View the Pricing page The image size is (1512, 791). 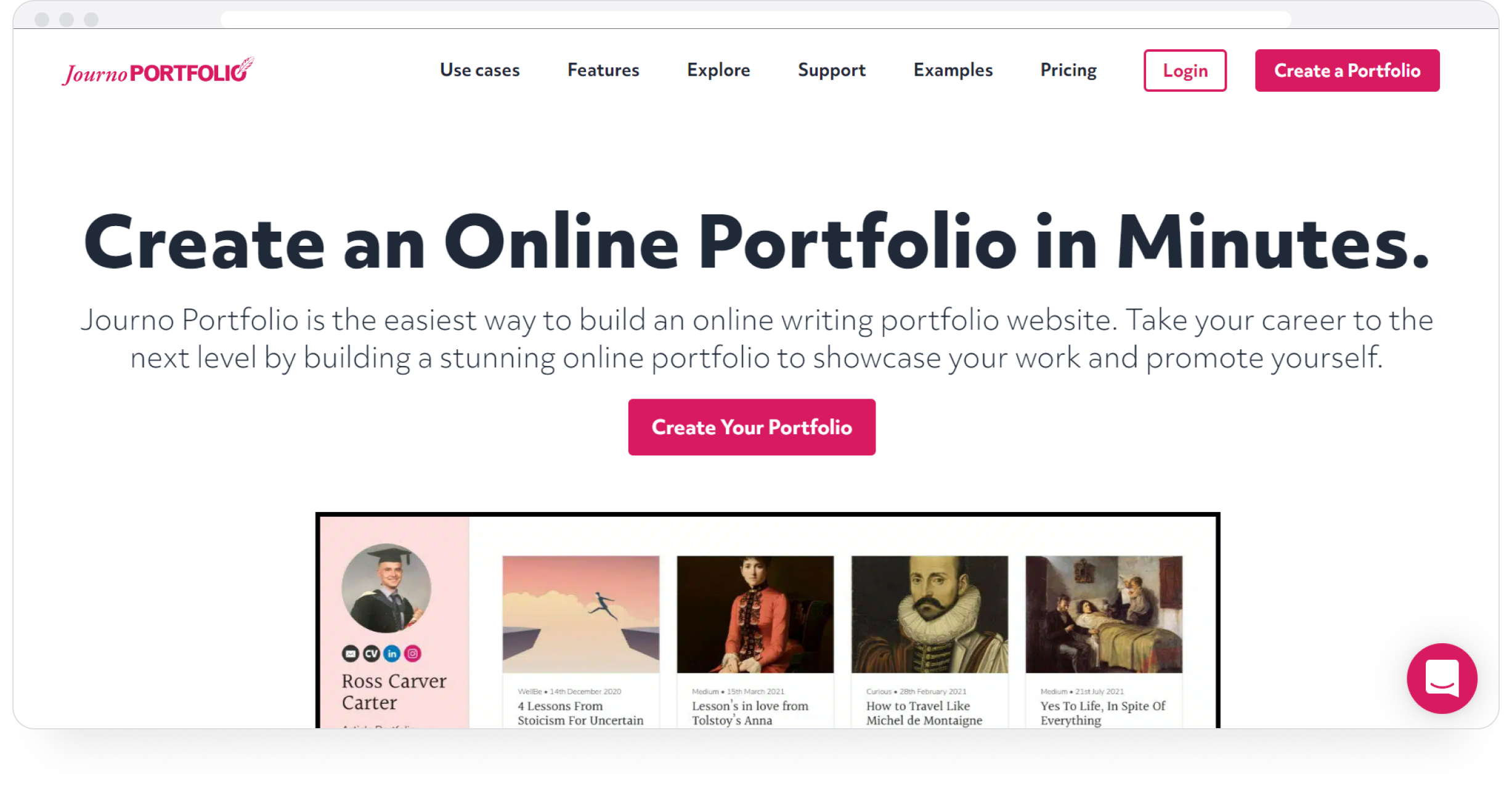coord(1068,70)
